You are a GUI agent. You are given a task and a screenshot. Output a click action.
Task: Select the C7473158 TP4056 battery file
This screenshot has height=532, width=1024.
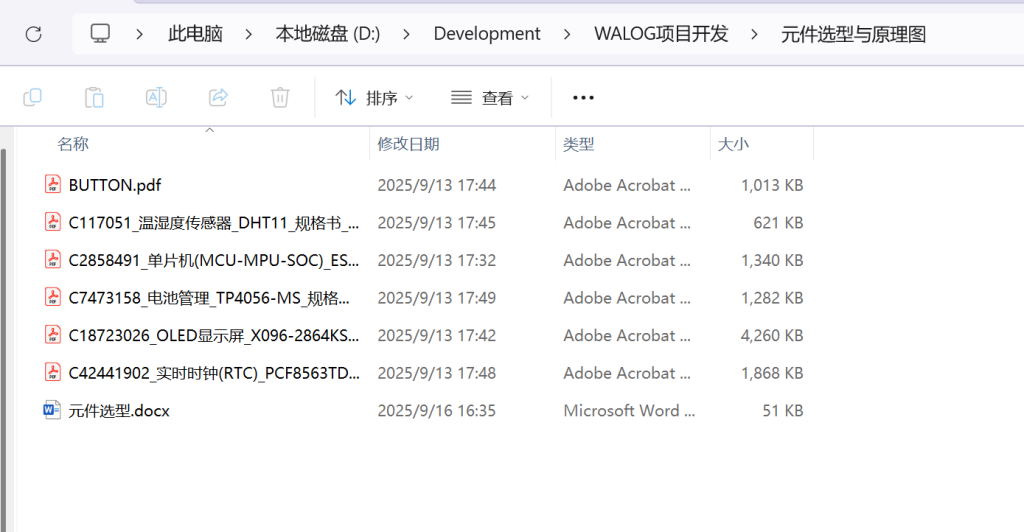pyautogui.click(x=209, y=297)
